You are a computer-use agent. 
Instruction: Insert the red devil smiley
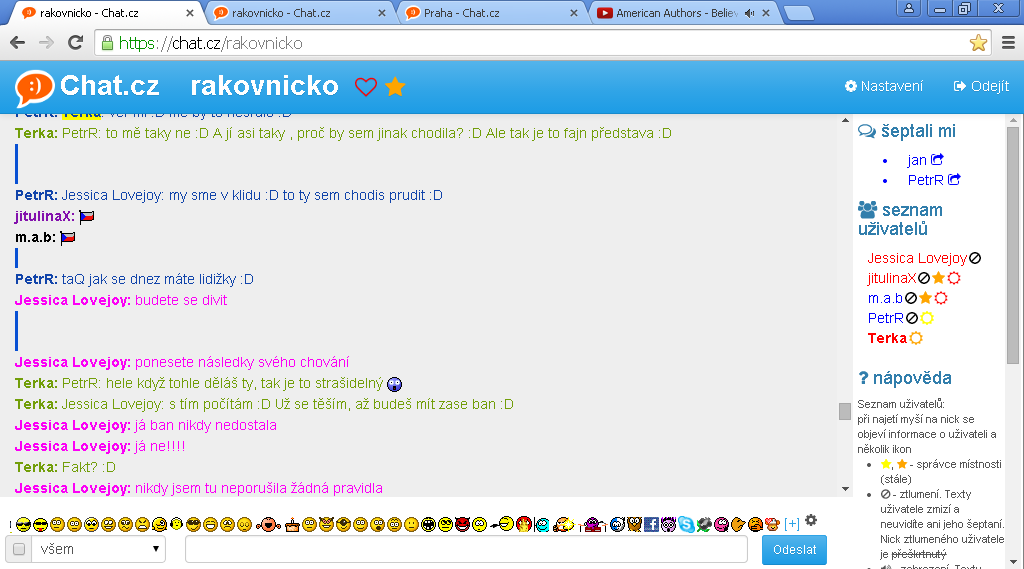click(x=462, y=524)
